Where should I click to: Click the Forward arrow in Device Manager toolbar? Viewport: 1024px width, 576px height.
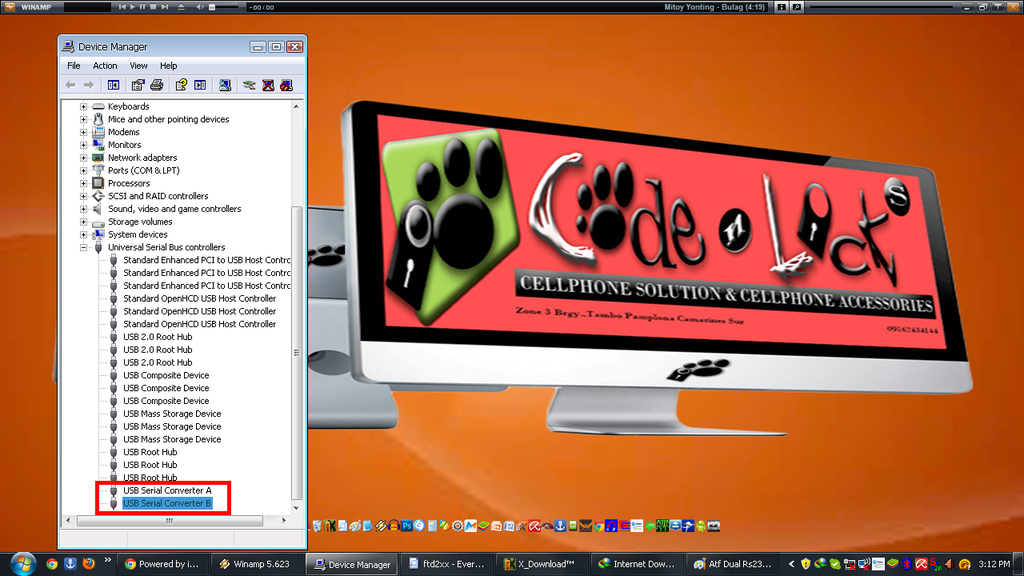point(88,85)
